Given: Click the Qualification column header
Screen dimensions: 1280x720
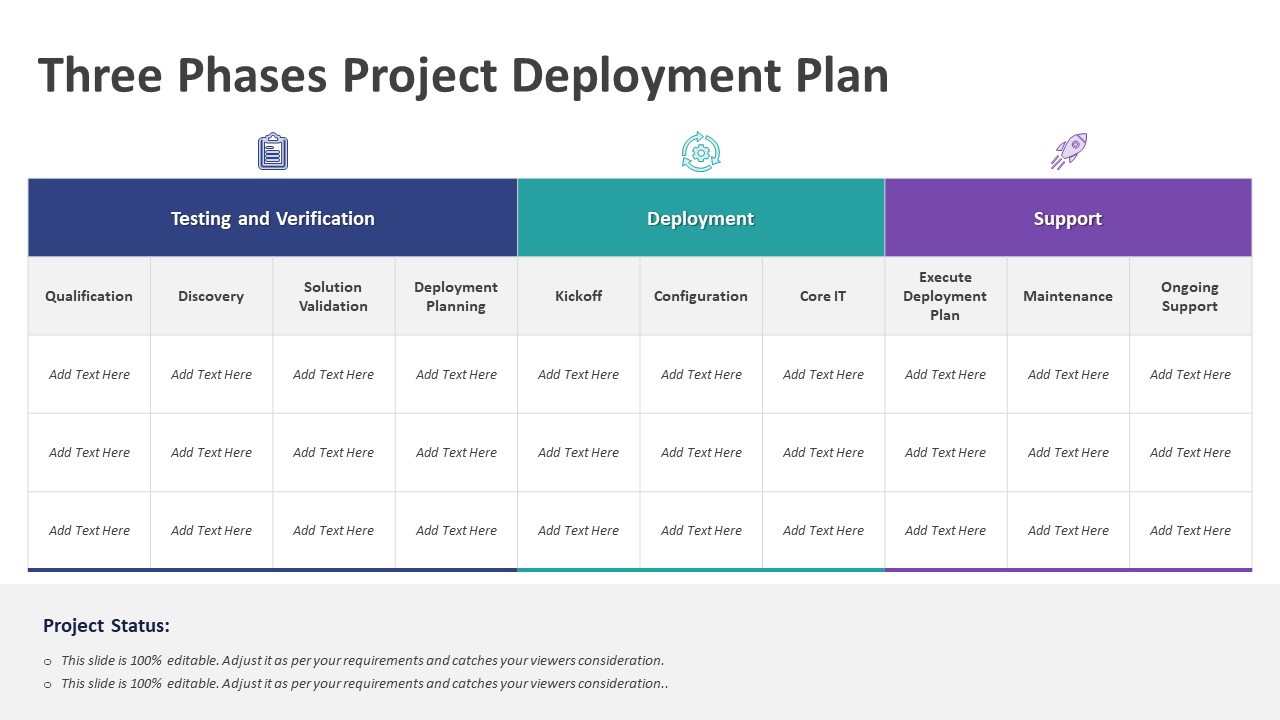Looking at the screenshot, I should [x=89, y=296].
